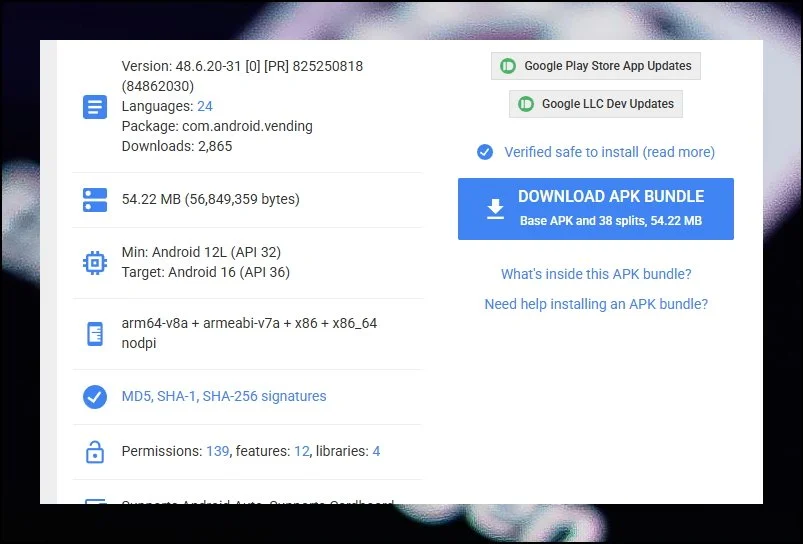803x544 pixels.
Task: View the 12 features link
Action: [x=301, y=451]
